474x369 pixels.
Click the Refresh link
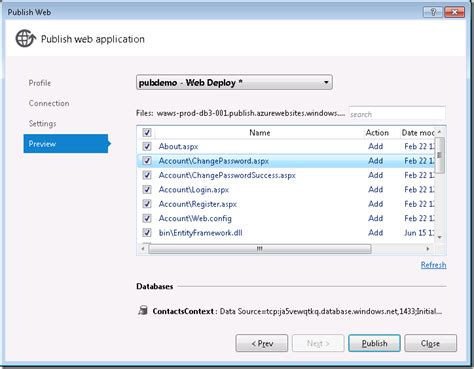point(433,265)
